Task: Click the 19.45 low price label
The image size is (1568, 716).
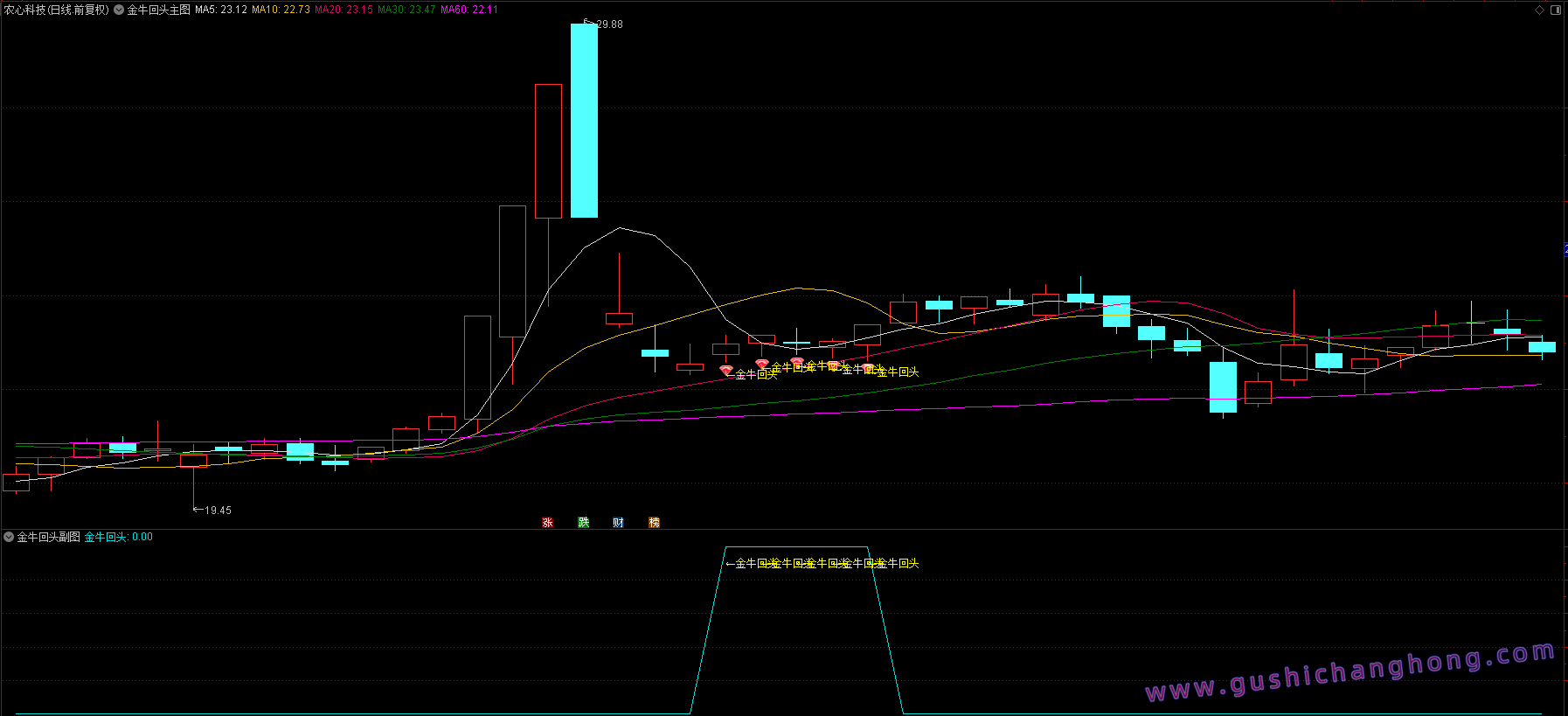Action: (x=218, y=510)
